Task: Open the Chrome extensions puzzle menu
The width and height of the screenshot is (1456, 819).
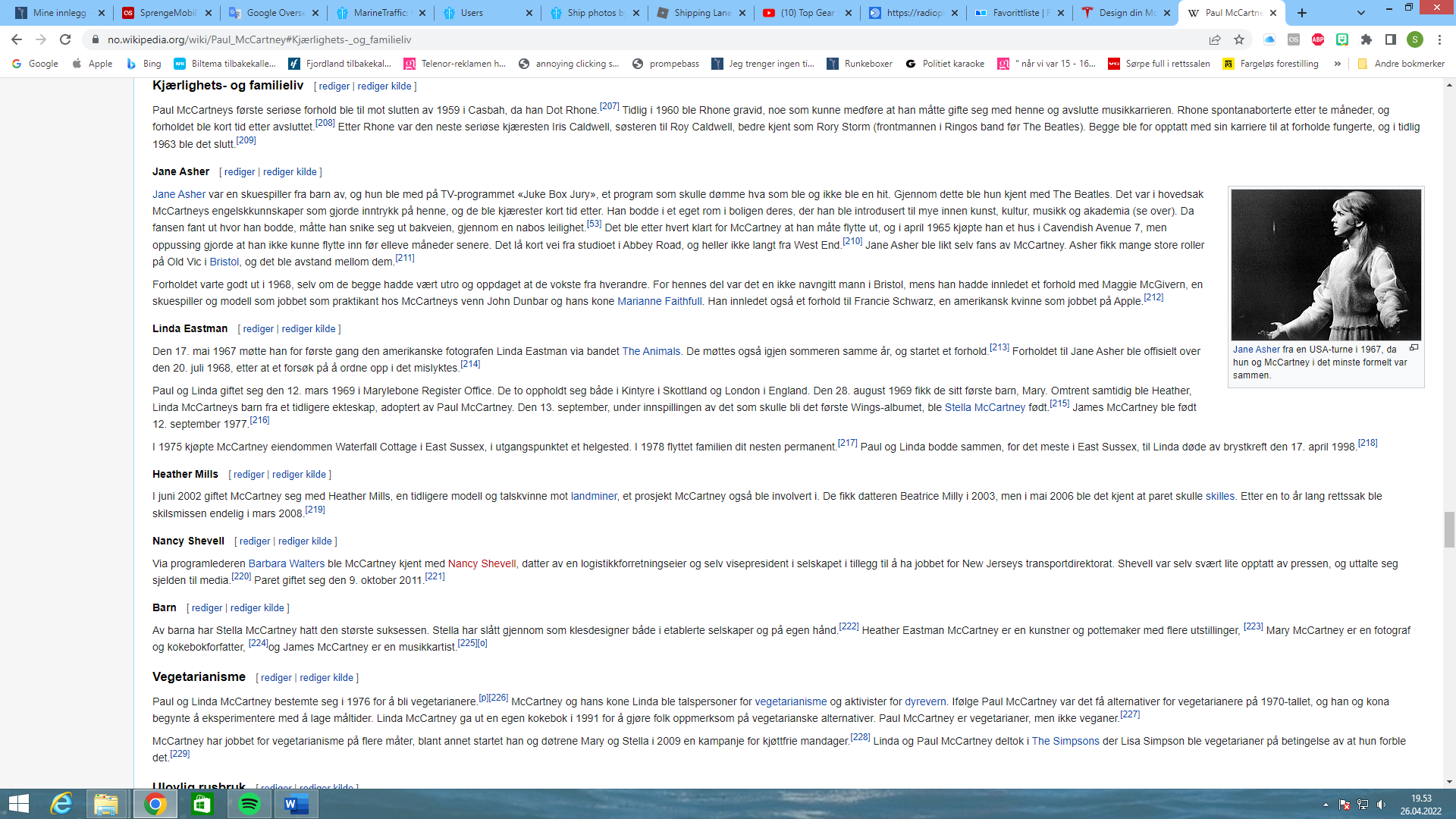Action: pos(1367,39)
